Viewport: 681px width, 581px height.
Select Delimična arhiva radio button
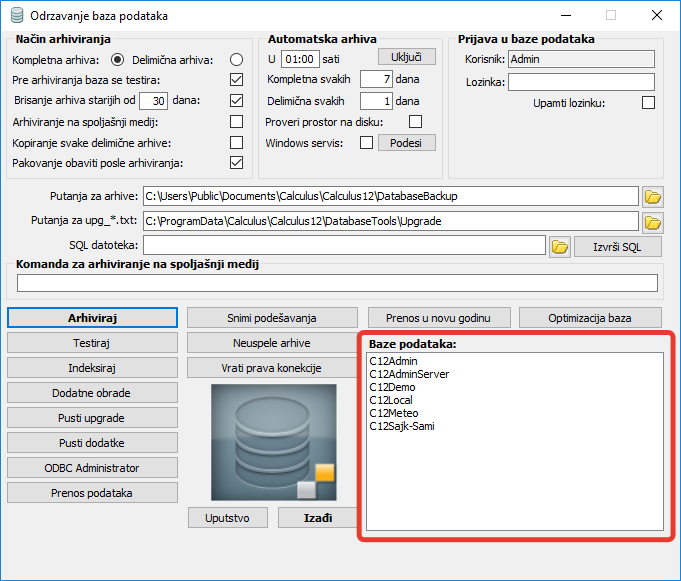pyautogui.click(x=236, y=60)
